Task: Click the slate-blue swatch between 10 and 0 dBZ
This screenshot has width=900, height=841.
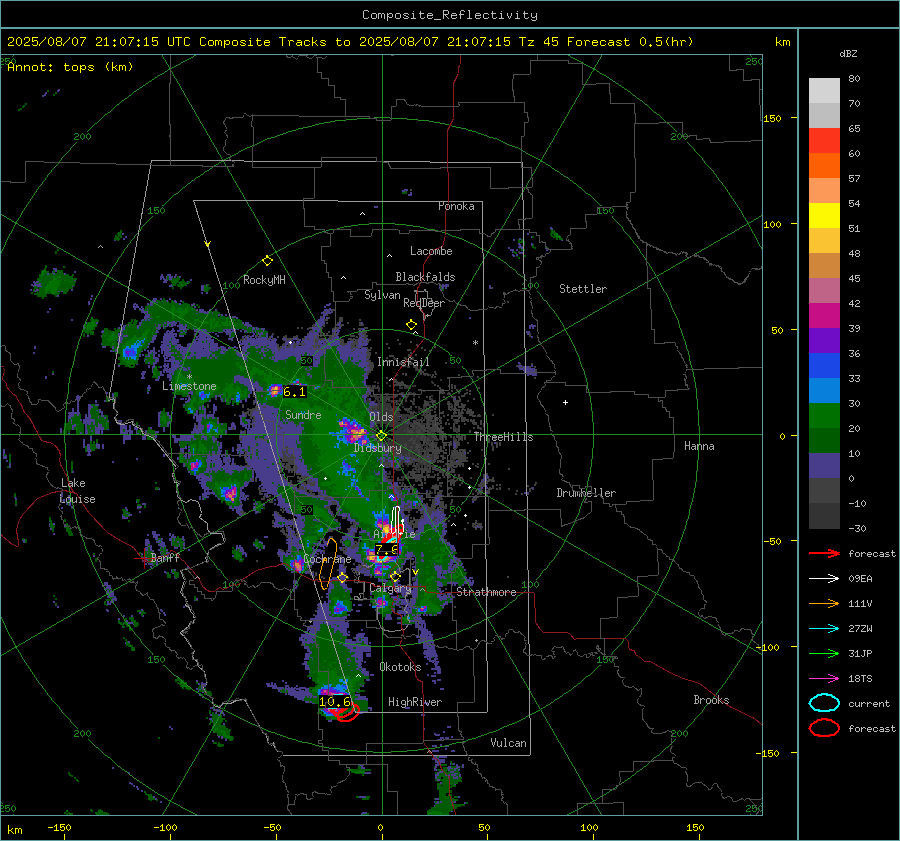Action: 824,466
